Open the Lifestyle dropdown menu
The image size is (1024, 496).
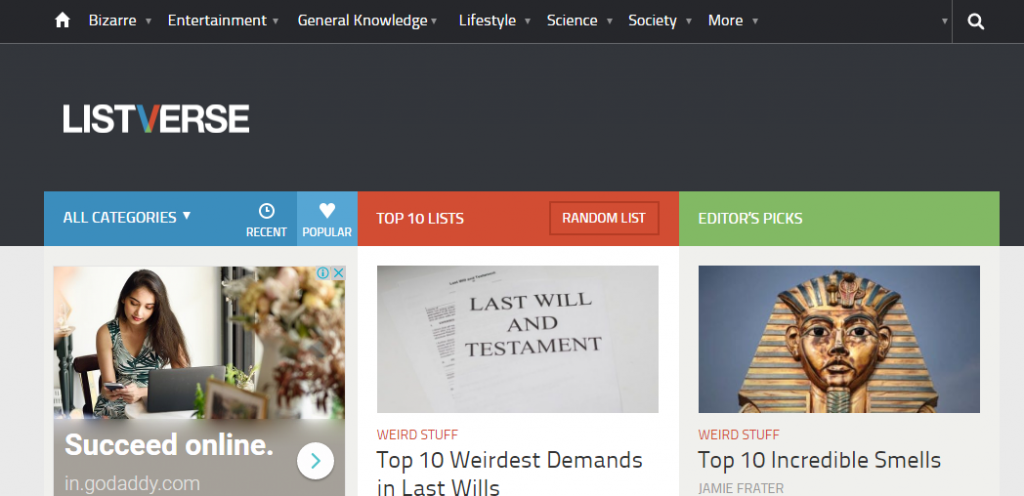[x=494, y=21]
